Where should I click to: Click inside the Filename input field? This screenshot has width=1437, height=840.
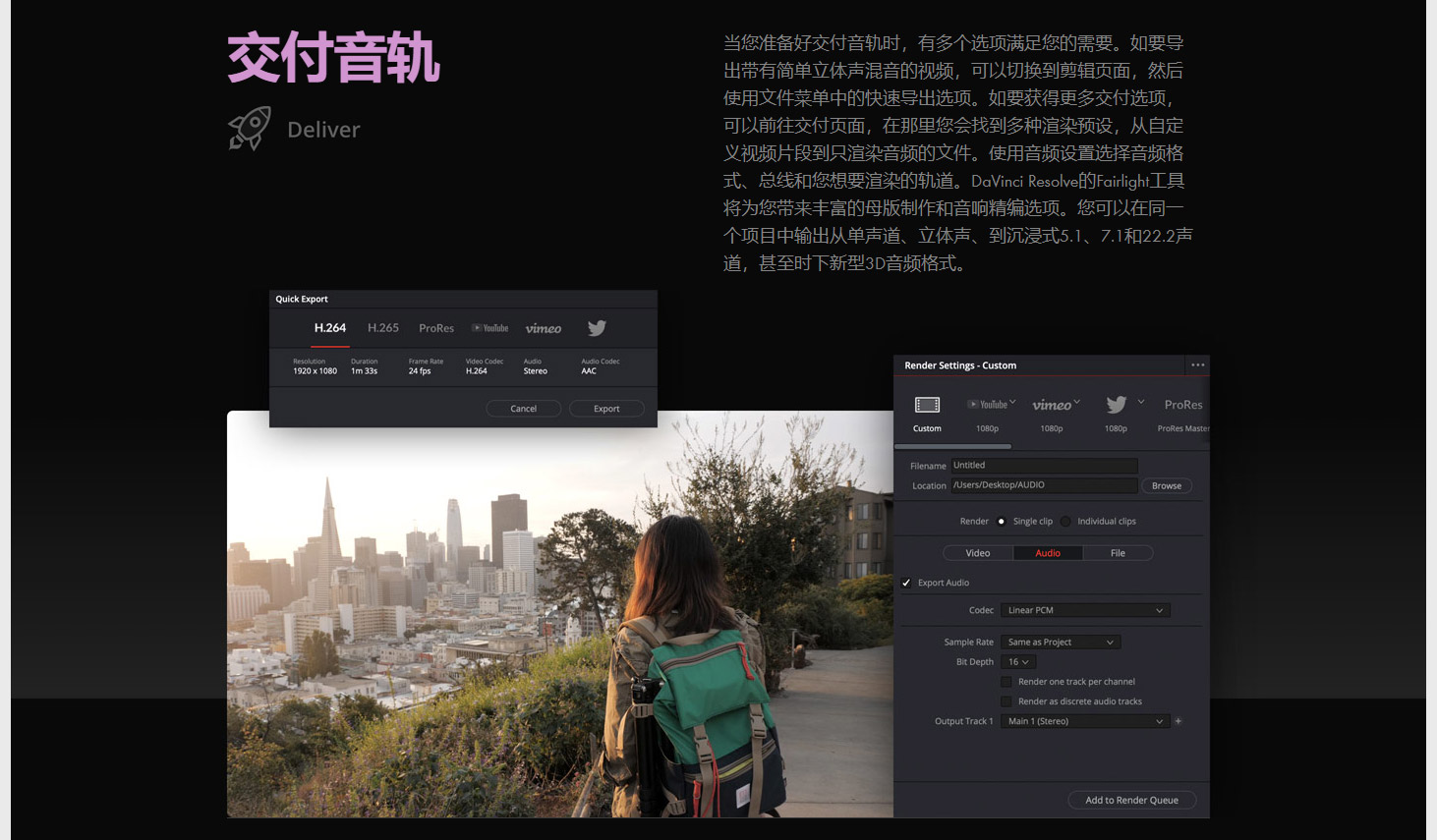pos(1043,466)
